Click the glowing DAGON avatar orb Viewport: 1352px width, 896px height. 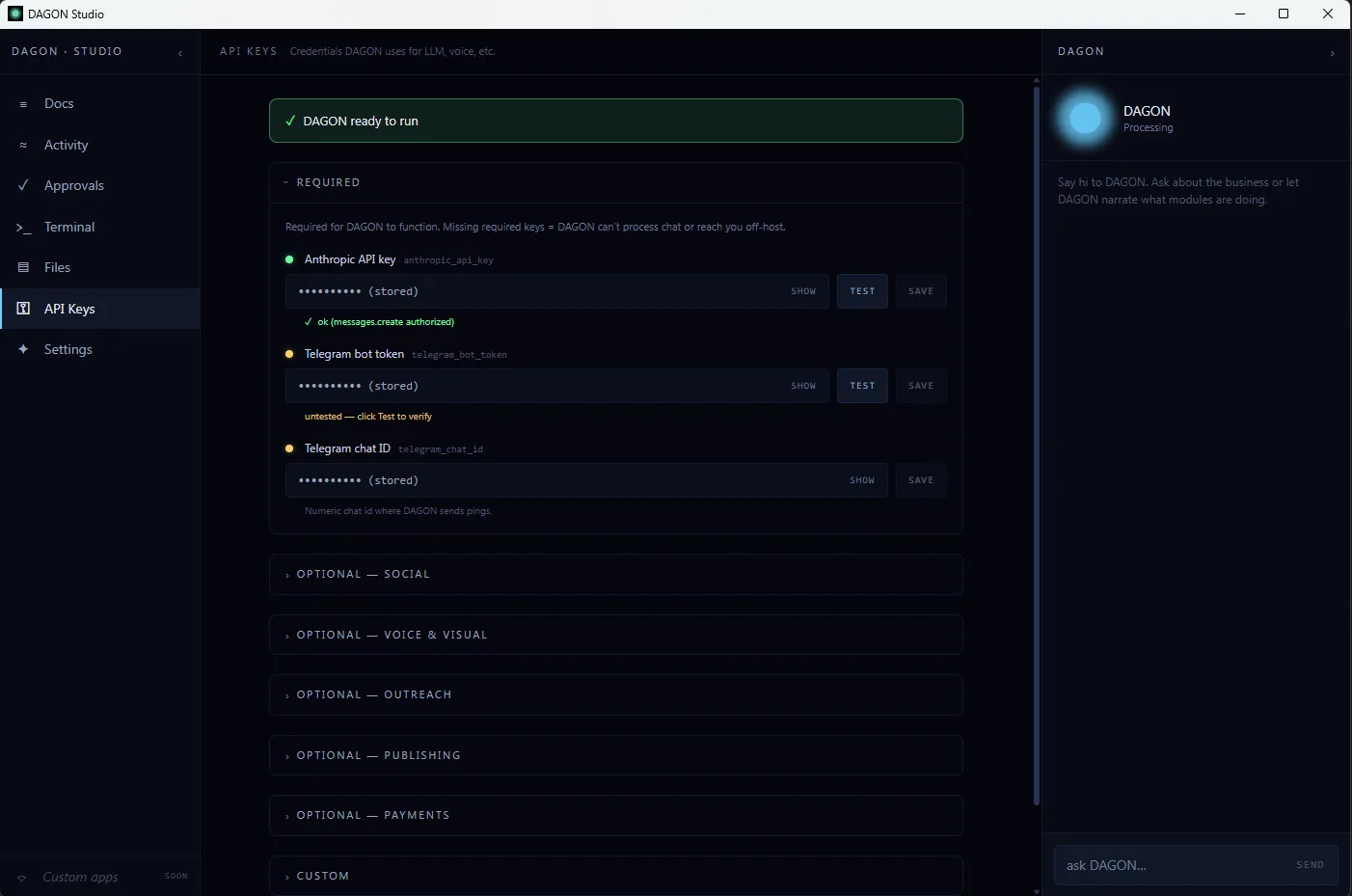[x=1084, y=118]
